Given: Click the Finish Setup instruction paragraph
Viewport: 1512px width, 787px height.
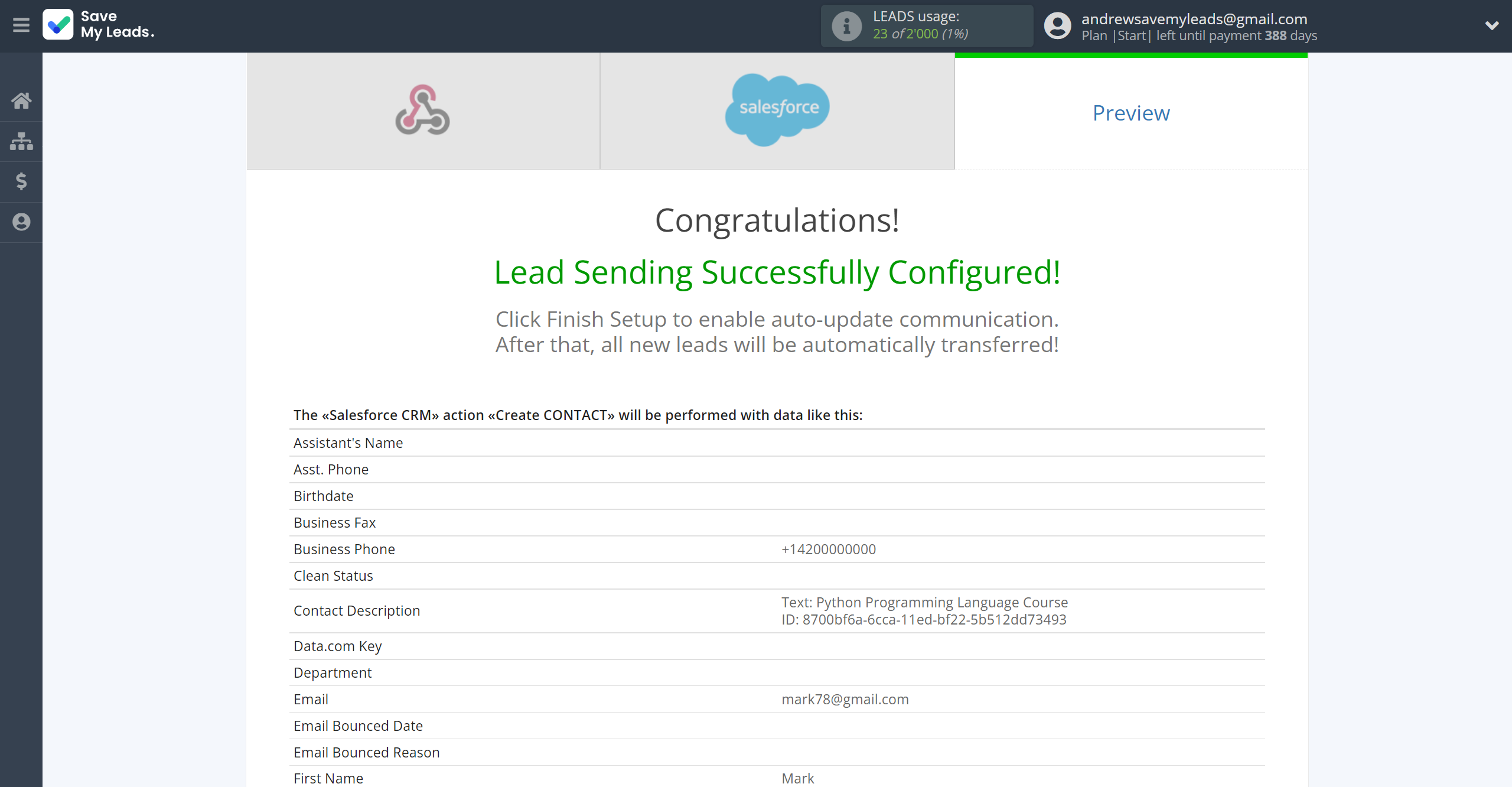Looking at the screenshot, I should 777,332.
